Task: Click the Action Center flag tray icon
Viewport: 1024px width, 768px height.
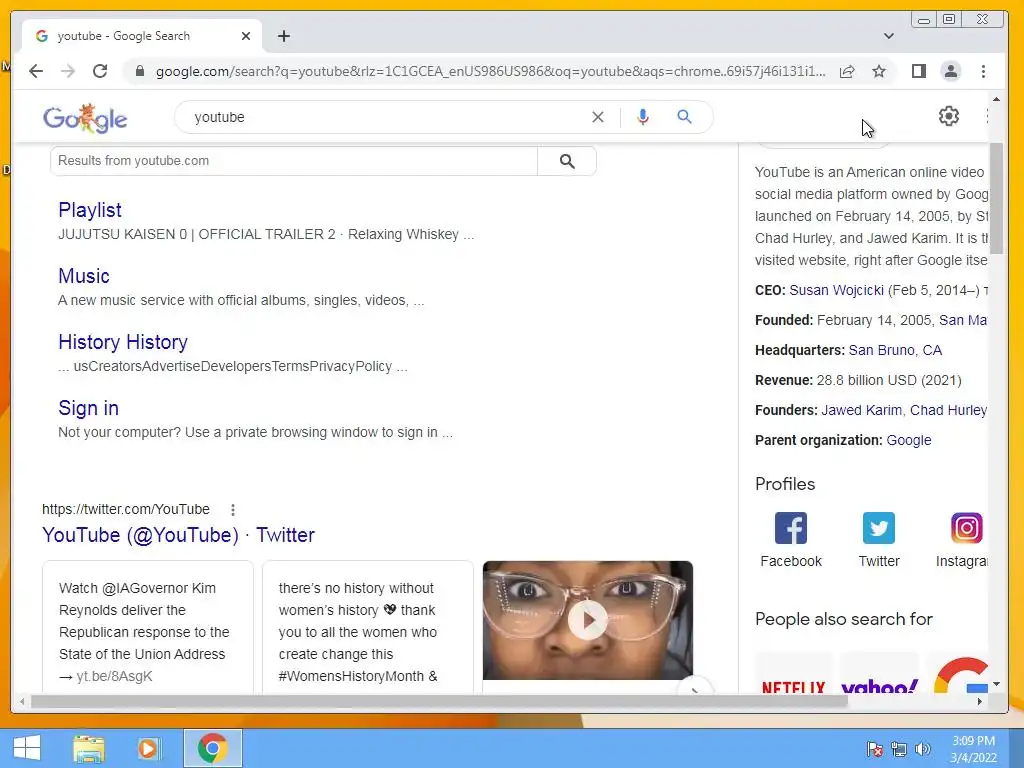Action: [874, 749]
